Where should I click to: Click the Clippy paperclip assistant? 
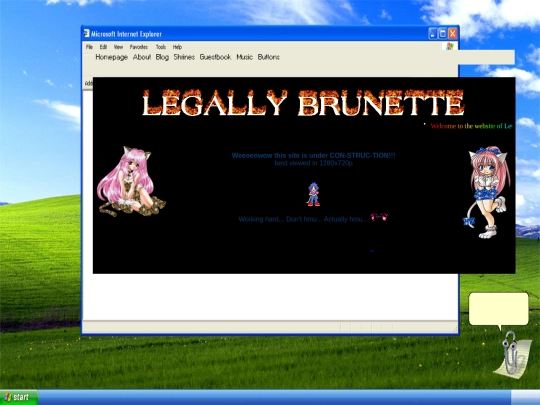511,355
